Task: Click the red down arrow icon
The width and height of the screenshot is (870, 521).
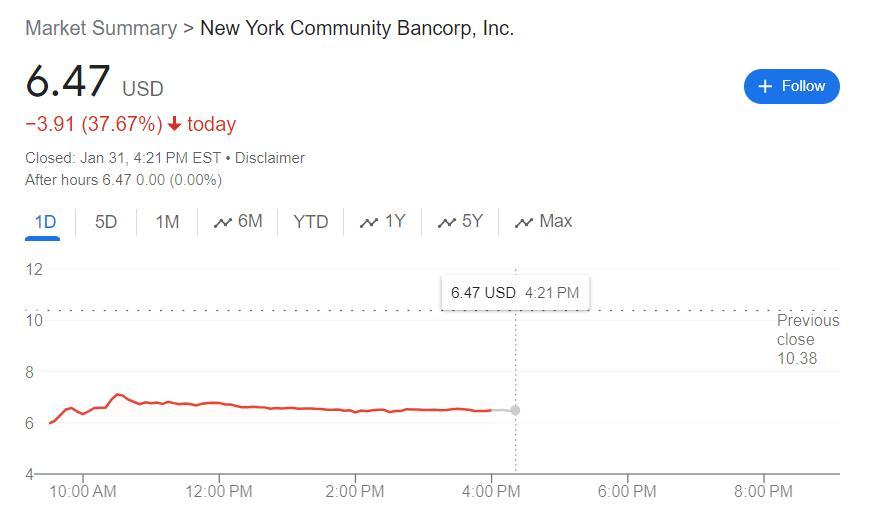Action: pos(175,125)
